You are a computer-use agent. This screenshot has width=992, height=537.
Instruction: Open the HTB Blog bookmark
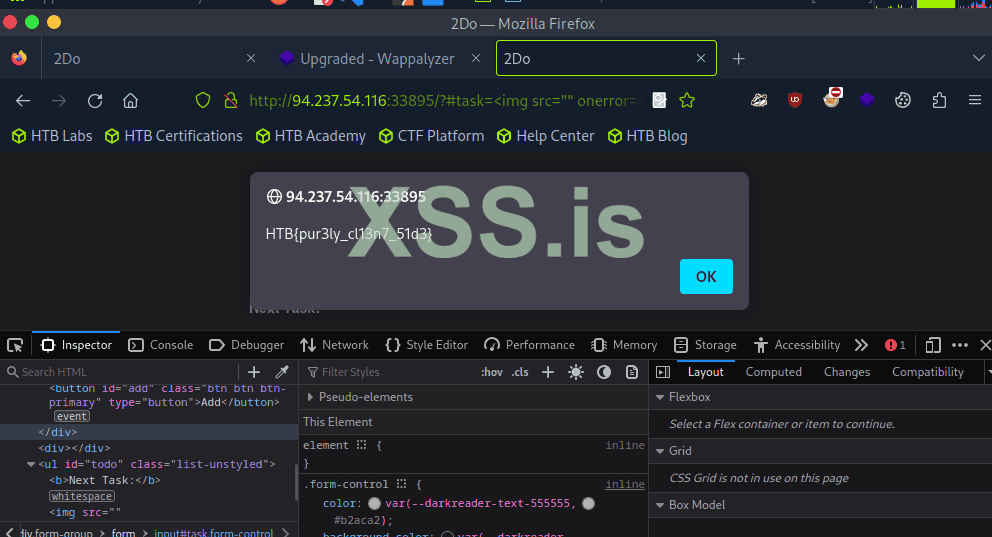click(x=647, y=136)
